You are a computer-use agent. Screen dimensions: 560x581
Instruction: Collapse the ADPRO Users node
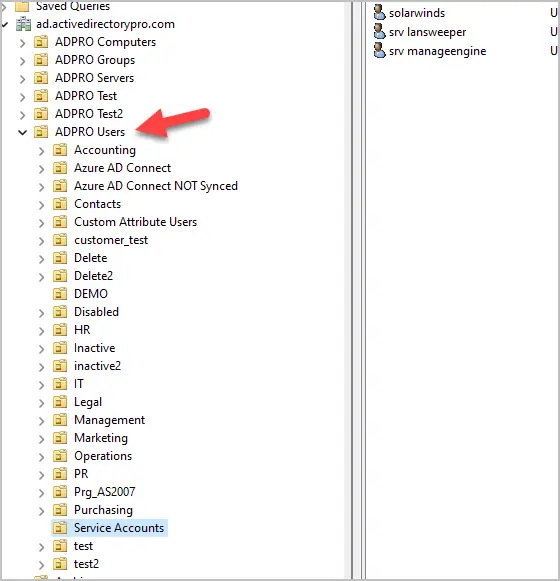point(23,132)
